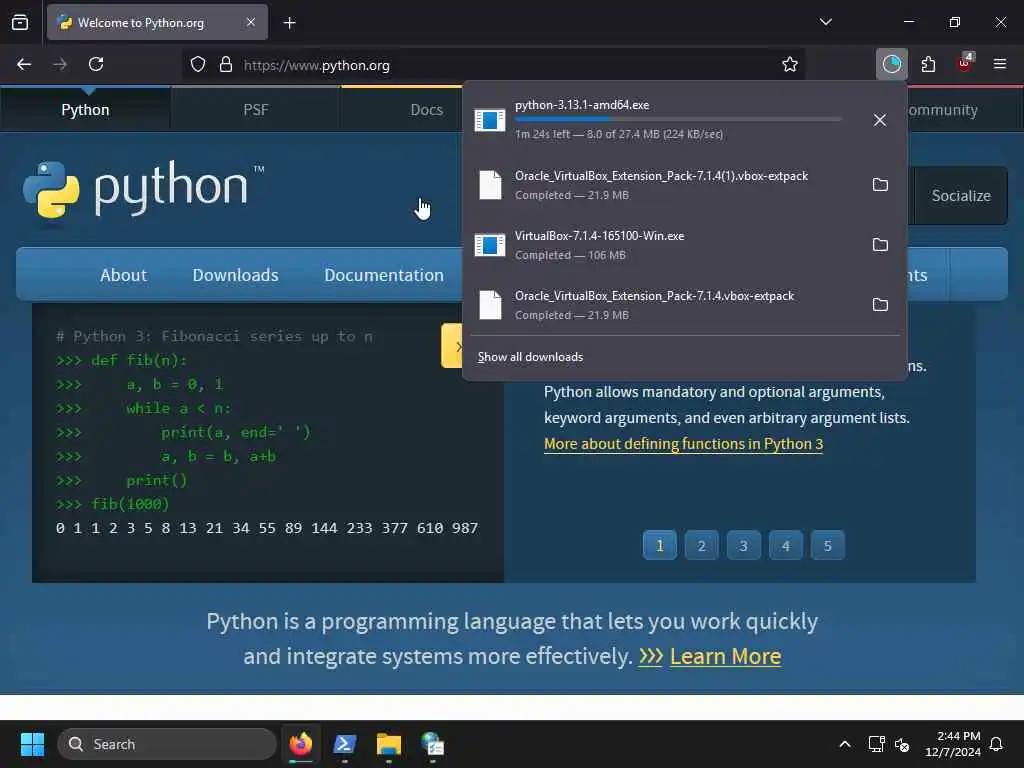Open muted volume tray icon
Viewport: 1024px width, 768px height.
902,744
